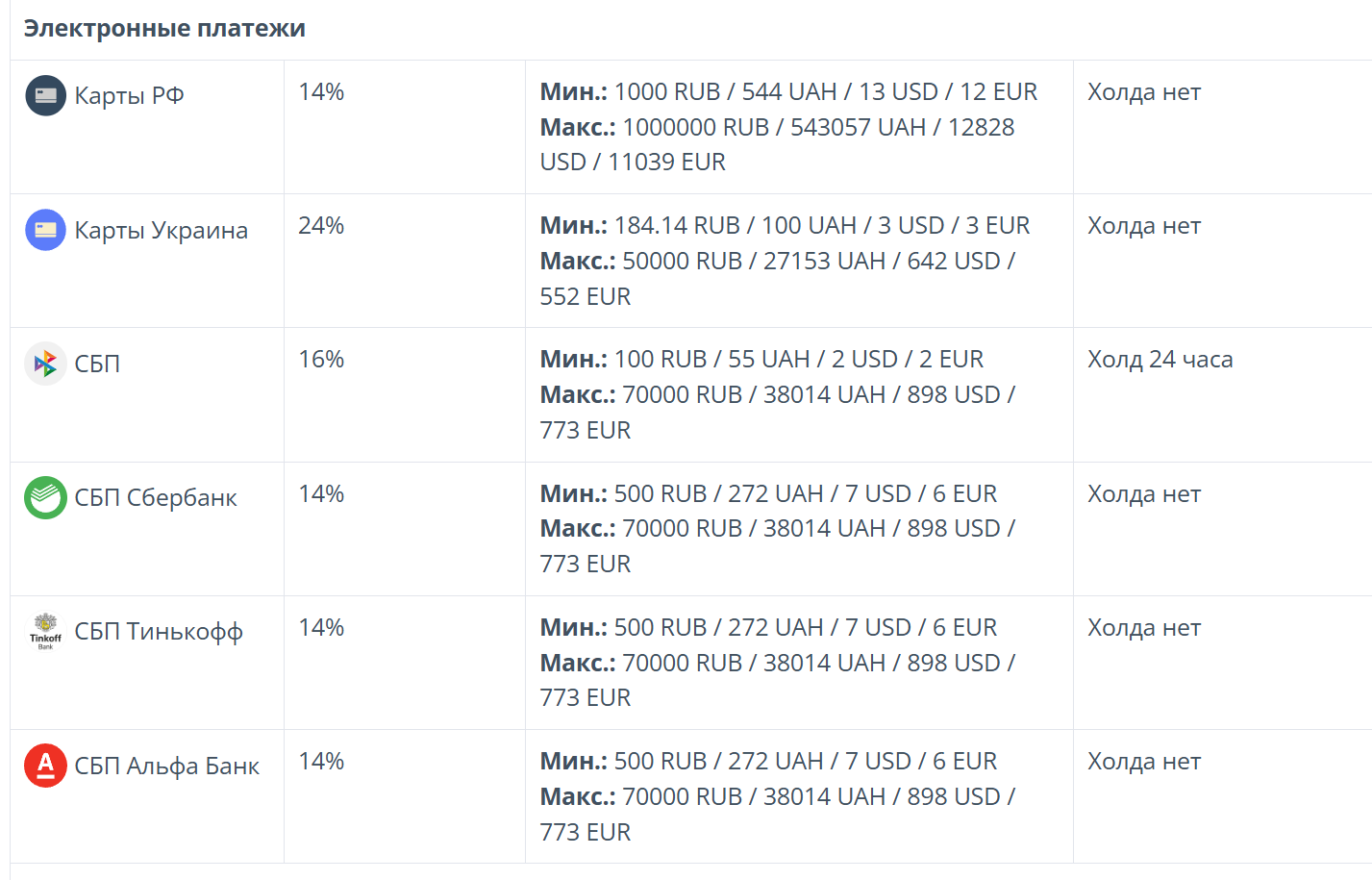Click the 16% commission in the СБП row
The width and height of the screenshot is (1372, 880).
(x=321, y=359)
